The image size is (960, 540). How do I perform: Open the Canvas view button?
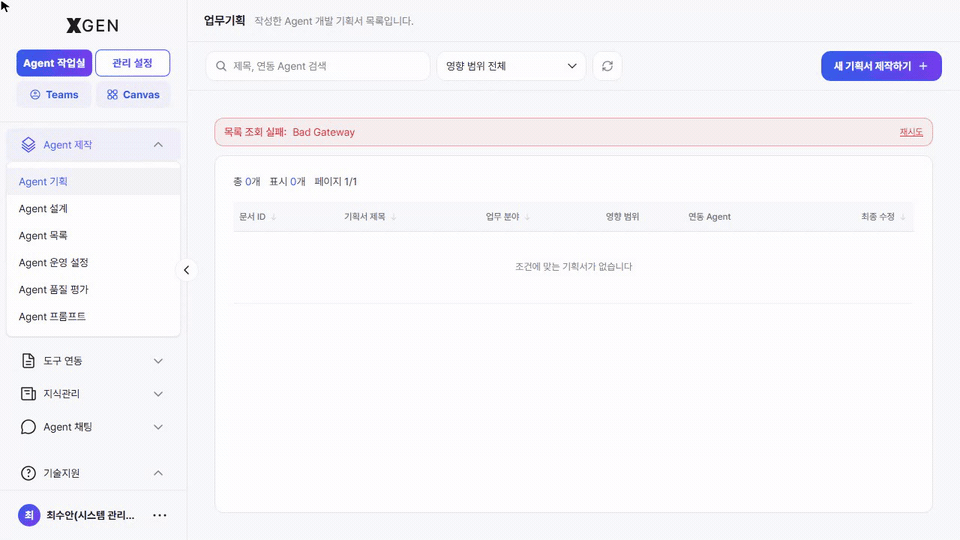133,95
